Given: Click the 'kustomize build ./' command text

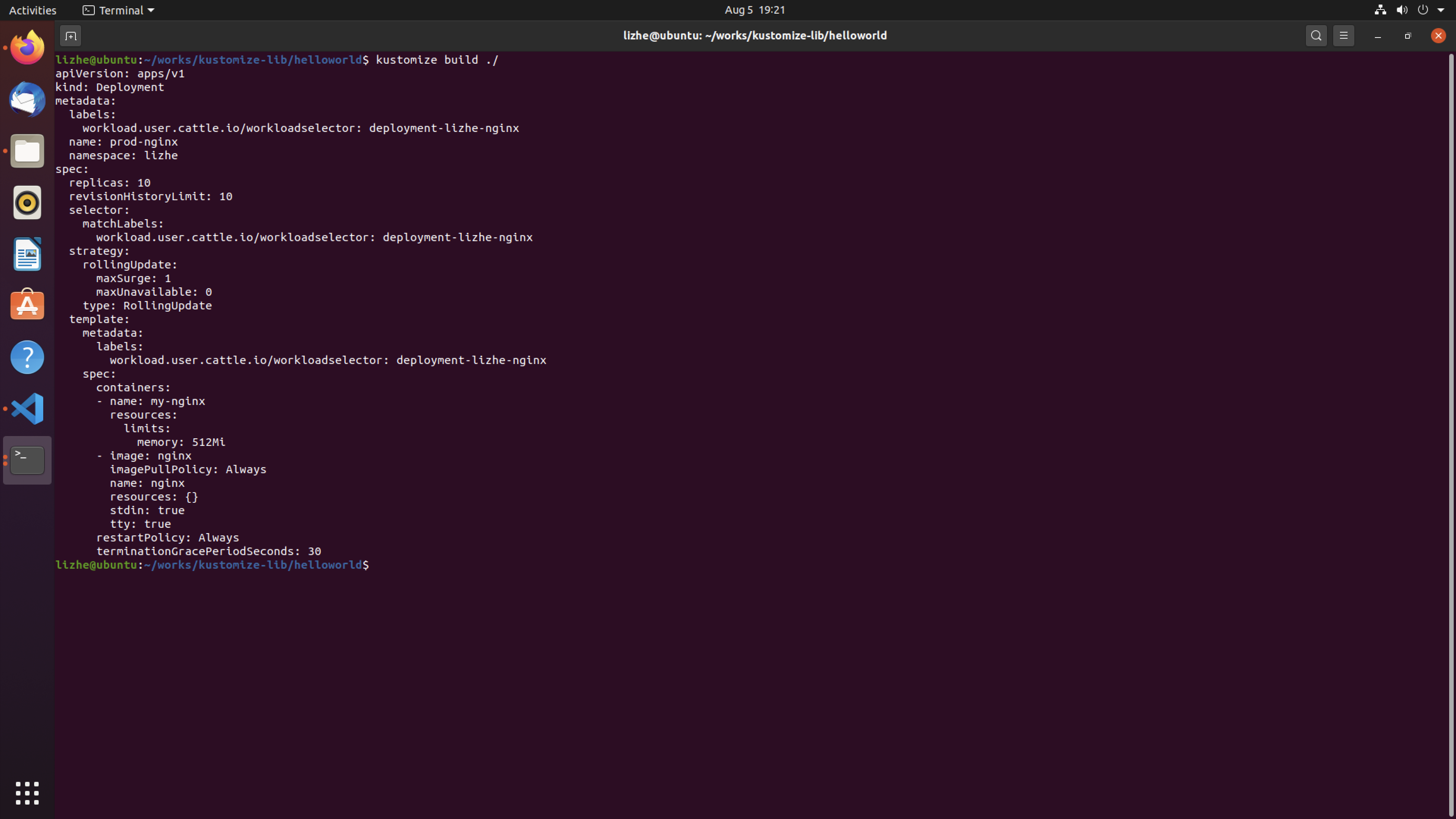Looking at the screenshot, I should point(437,60).
